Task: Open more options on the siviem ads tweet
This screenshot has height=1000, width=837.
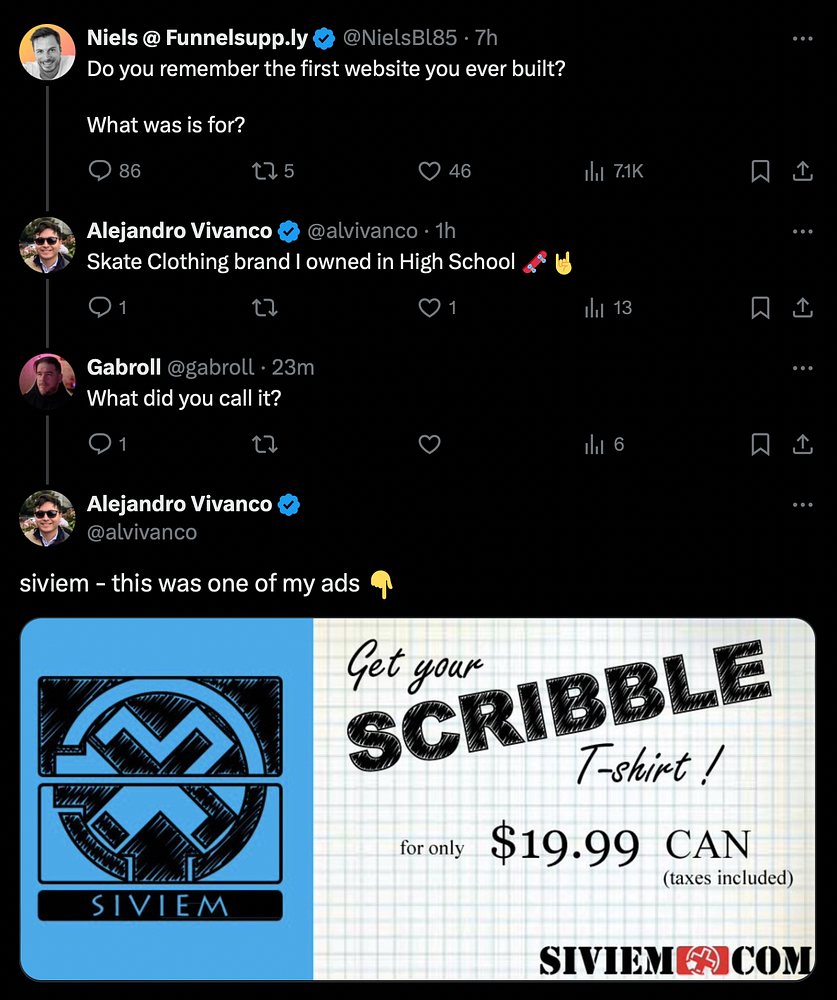Action: (803, 504)
